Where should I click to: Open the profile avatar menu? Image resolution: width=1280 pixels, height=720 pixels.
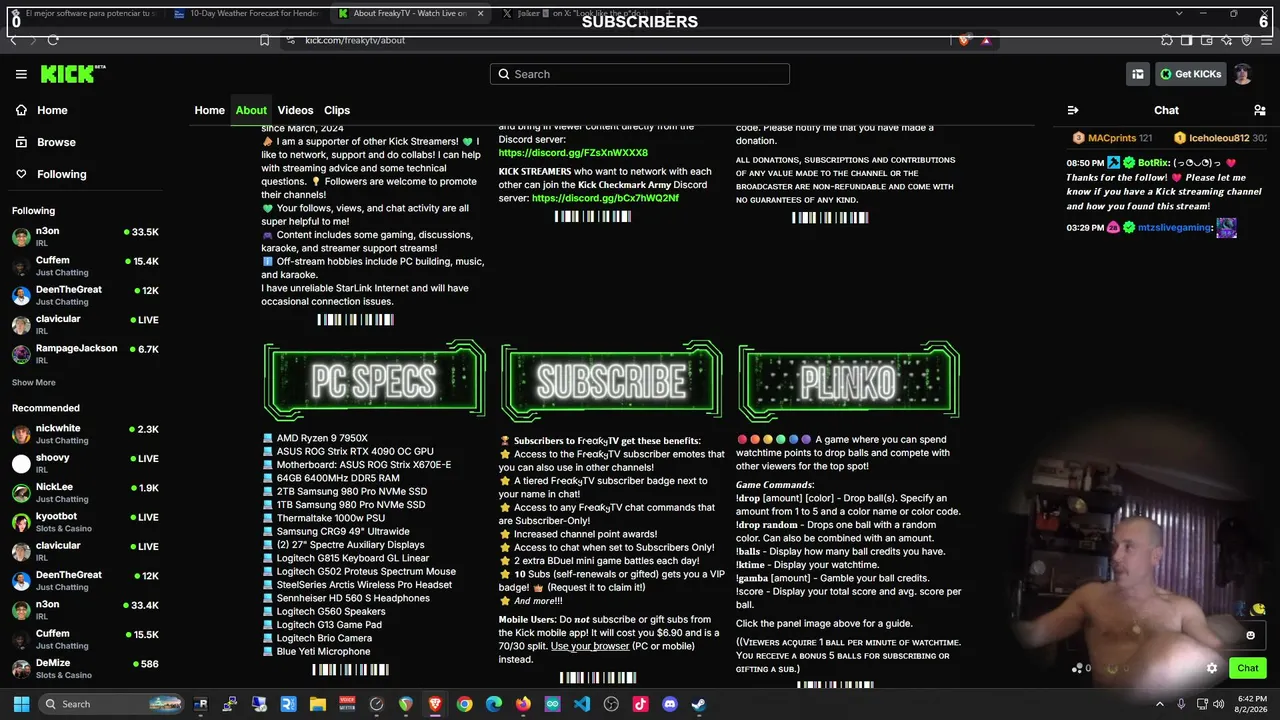(1243, 74)
